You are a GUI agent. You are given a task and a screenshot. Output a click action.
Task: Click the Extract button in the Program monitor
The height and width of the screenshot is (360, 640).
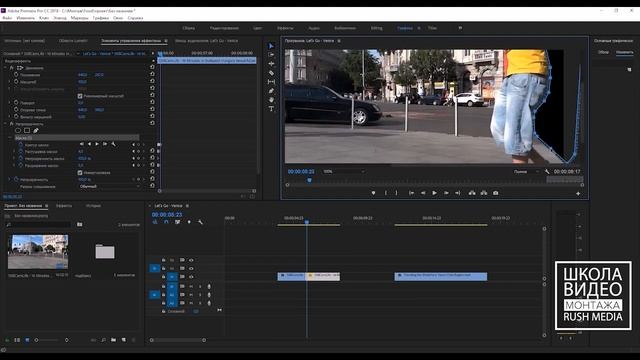coord(484,193)
